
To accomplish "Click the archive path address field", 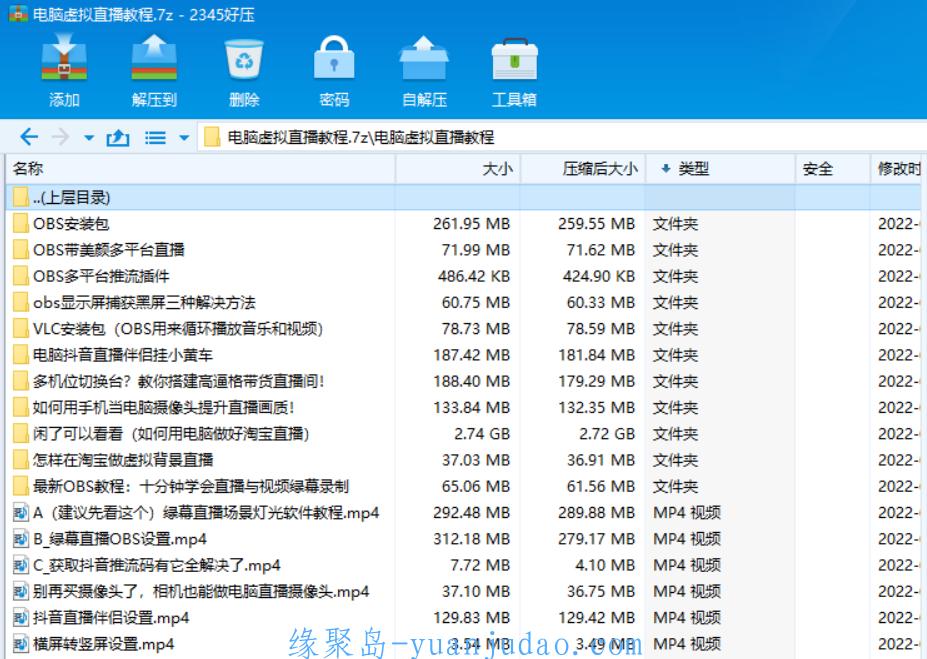I will pos(562,137).
